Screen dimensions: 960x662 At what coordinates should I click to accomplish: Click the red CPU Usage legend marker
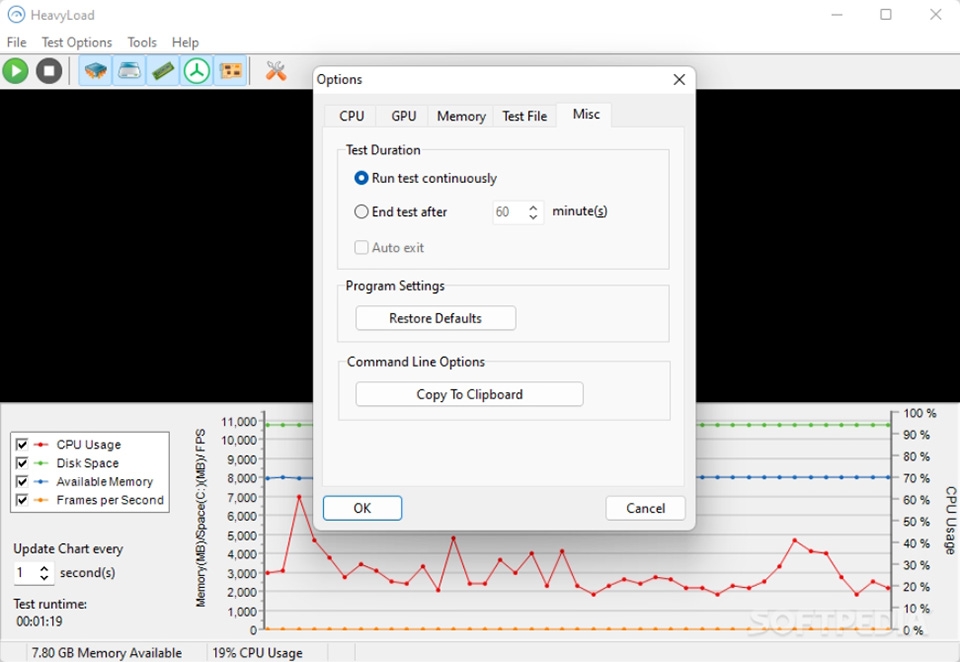[41, 445]
